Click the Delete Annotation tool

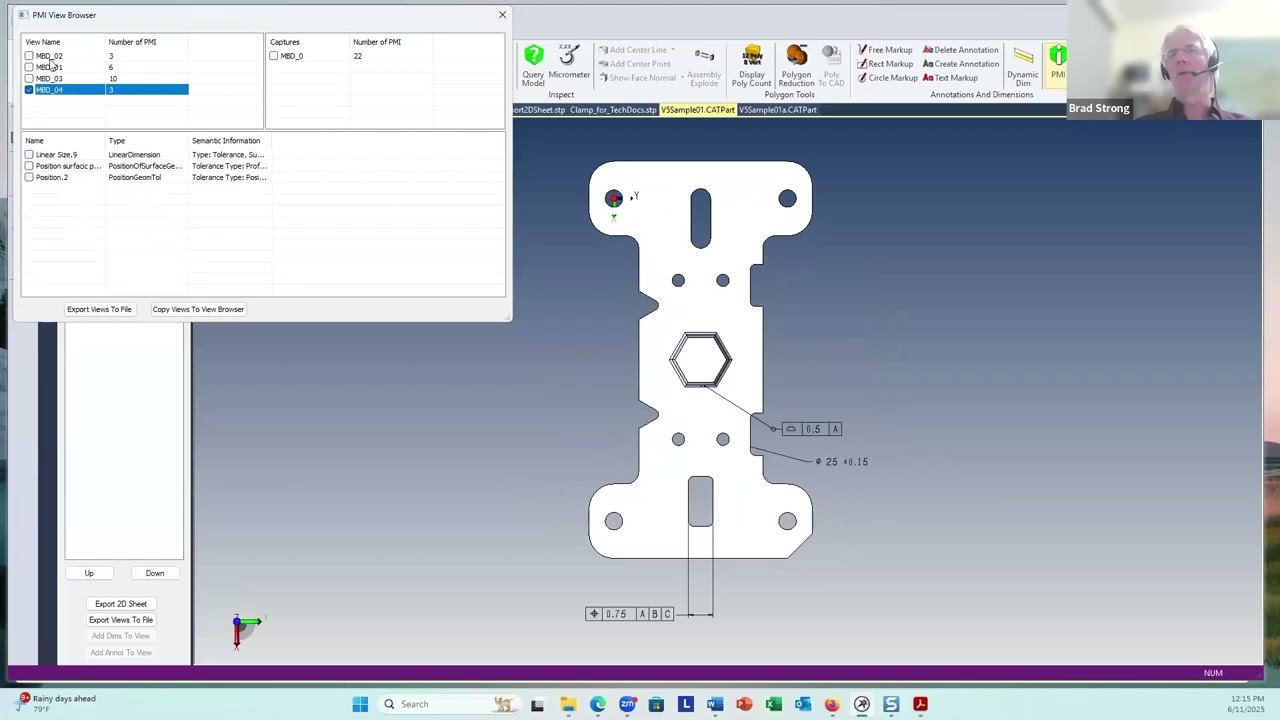coord(960,50)
